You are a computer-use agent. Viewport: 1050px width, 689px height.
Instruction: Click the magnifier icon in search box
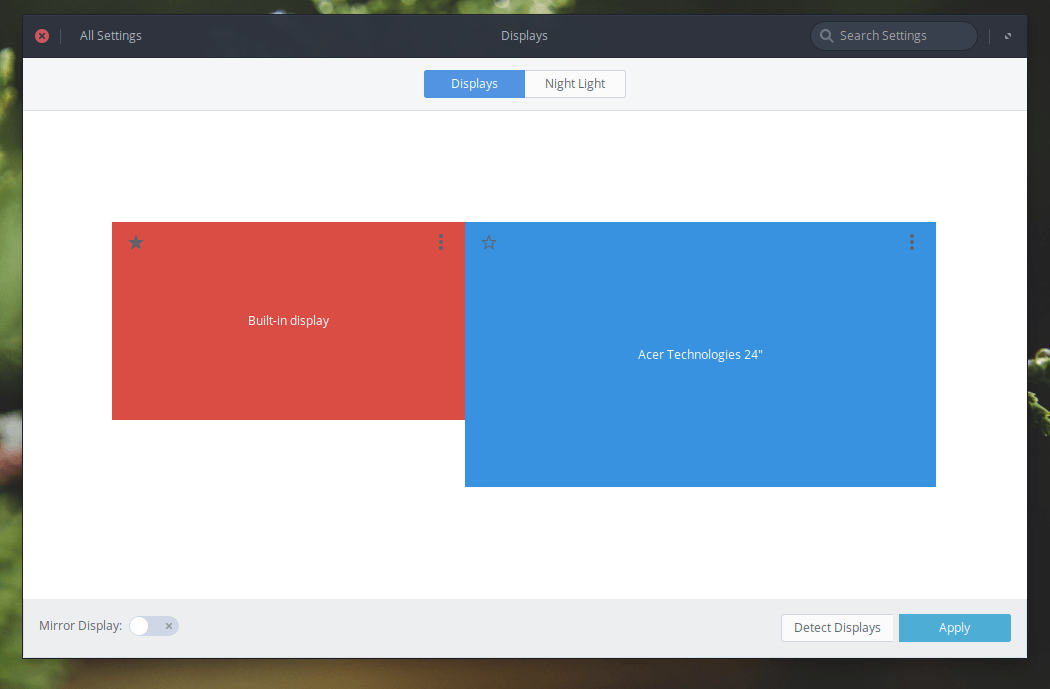[827, 36]
